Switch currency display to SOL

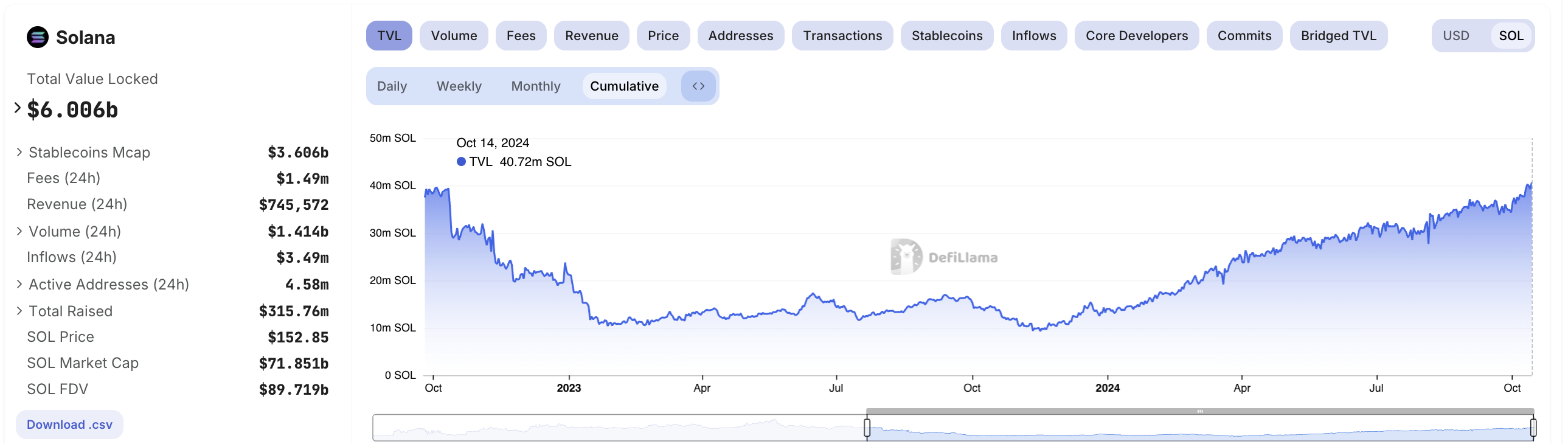click(1510, 36)
